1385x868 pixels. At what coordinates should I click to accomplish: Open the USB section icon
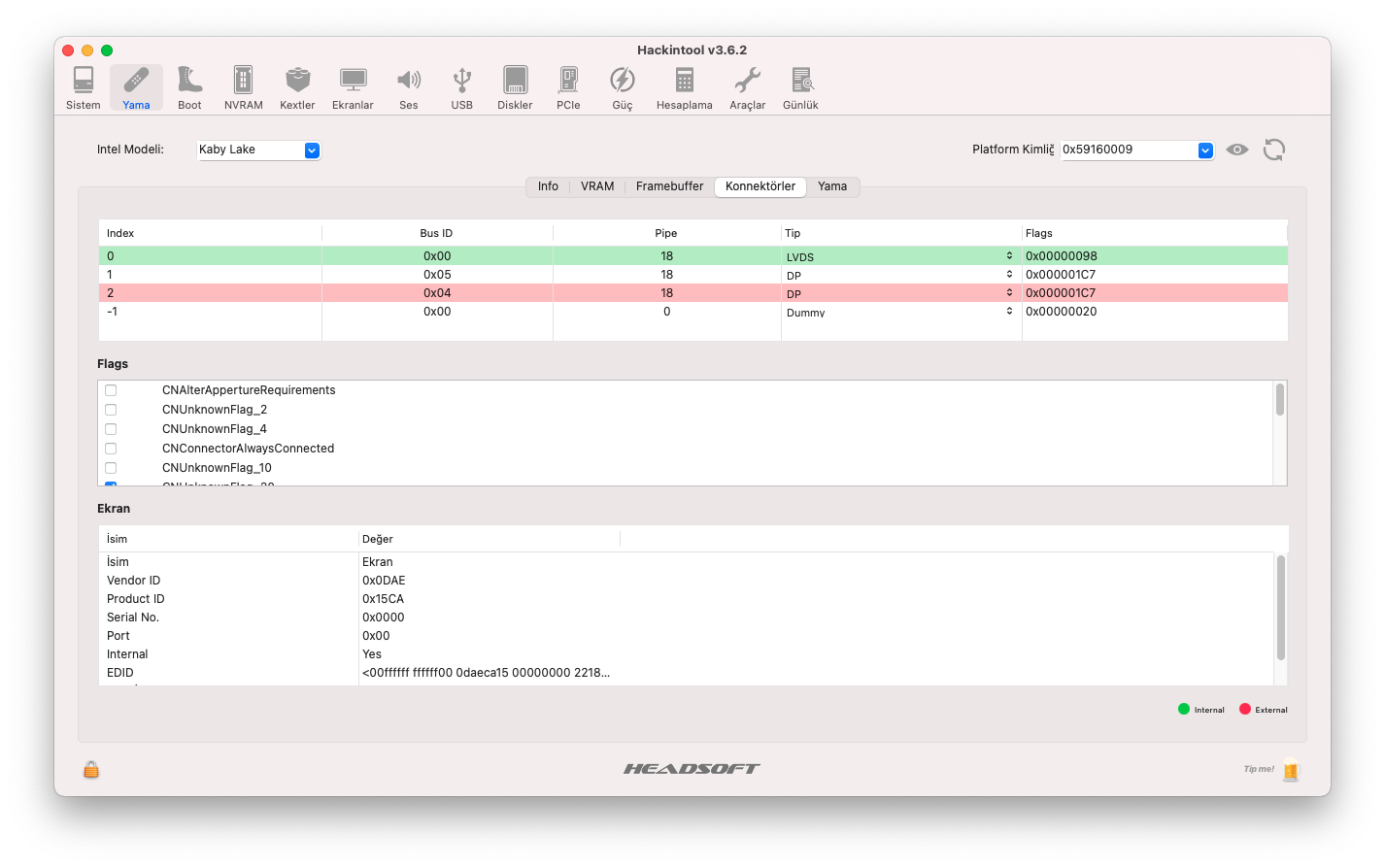point(461,87)
